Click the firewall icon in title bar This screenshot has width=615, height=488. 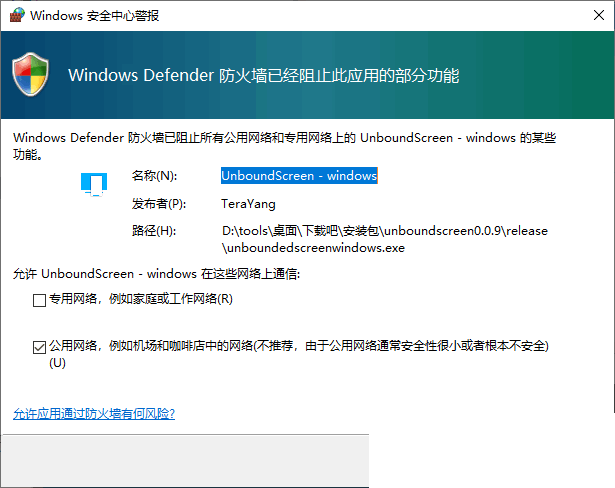coord(17,15)
